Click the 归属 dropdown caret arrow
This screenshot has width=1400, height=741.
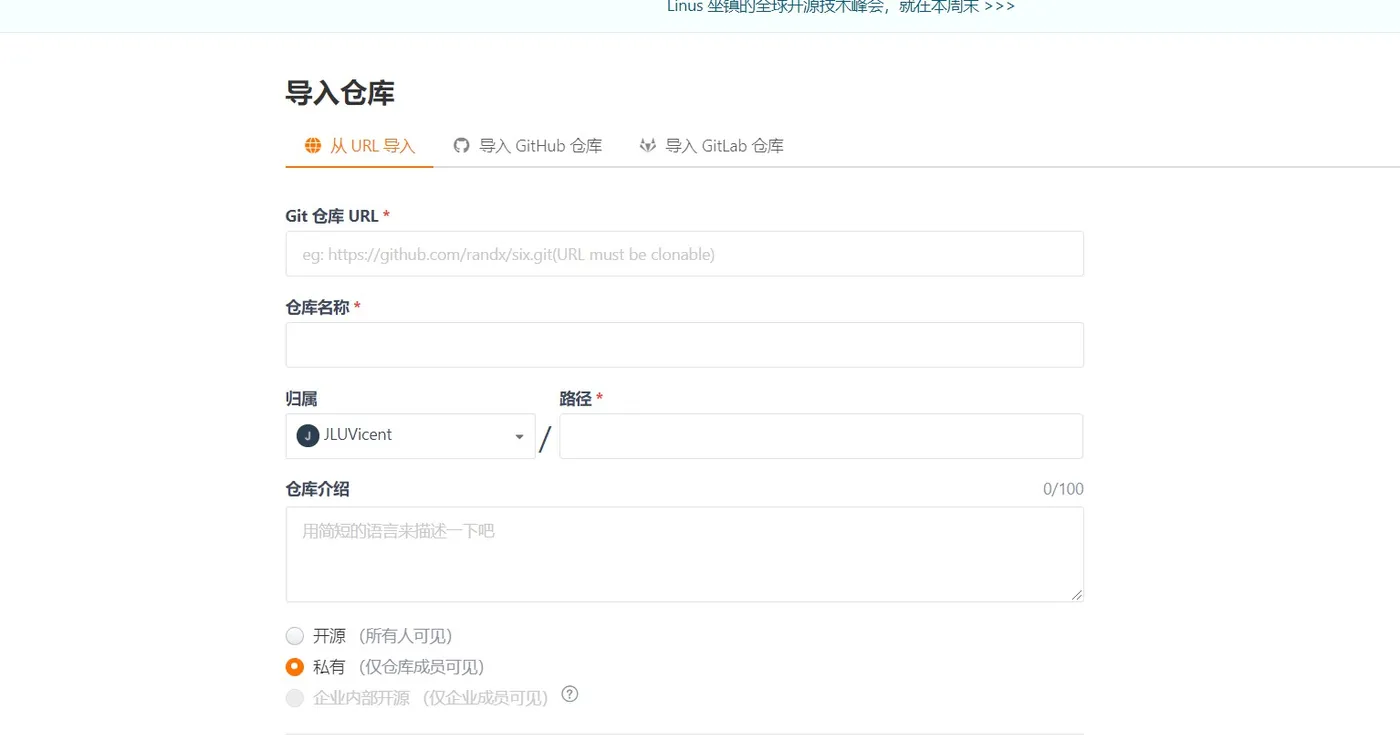pyautogui.click(x=519, y=437)
